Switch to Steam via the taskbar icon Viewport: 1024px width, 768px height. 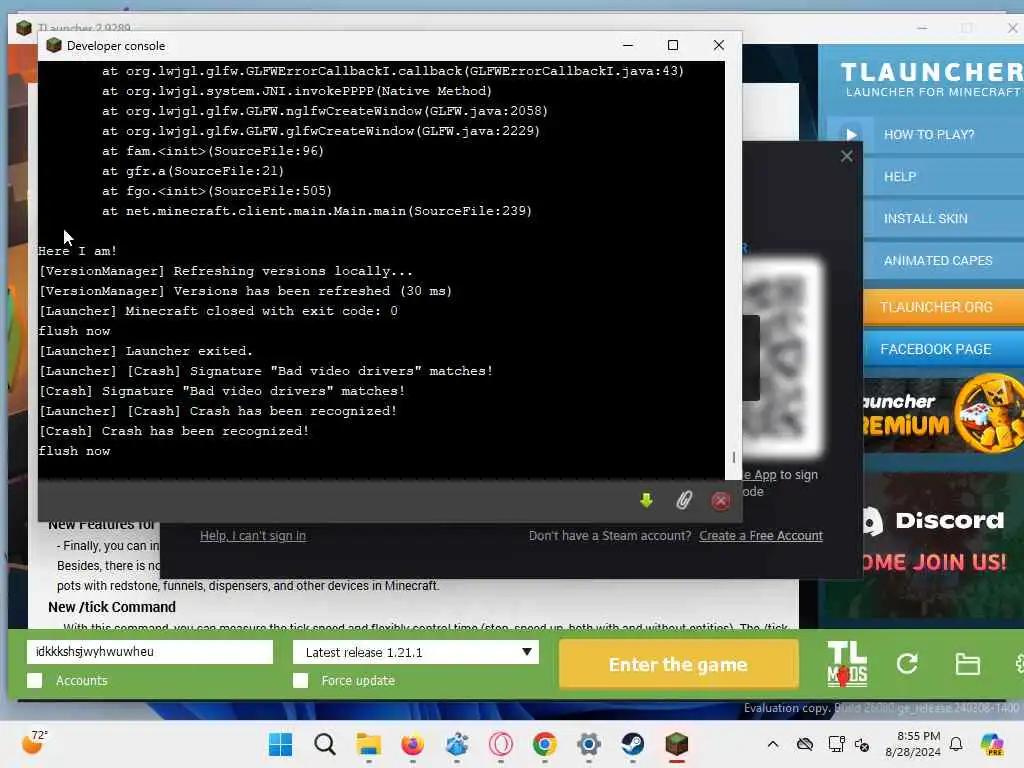pos(632,744)
